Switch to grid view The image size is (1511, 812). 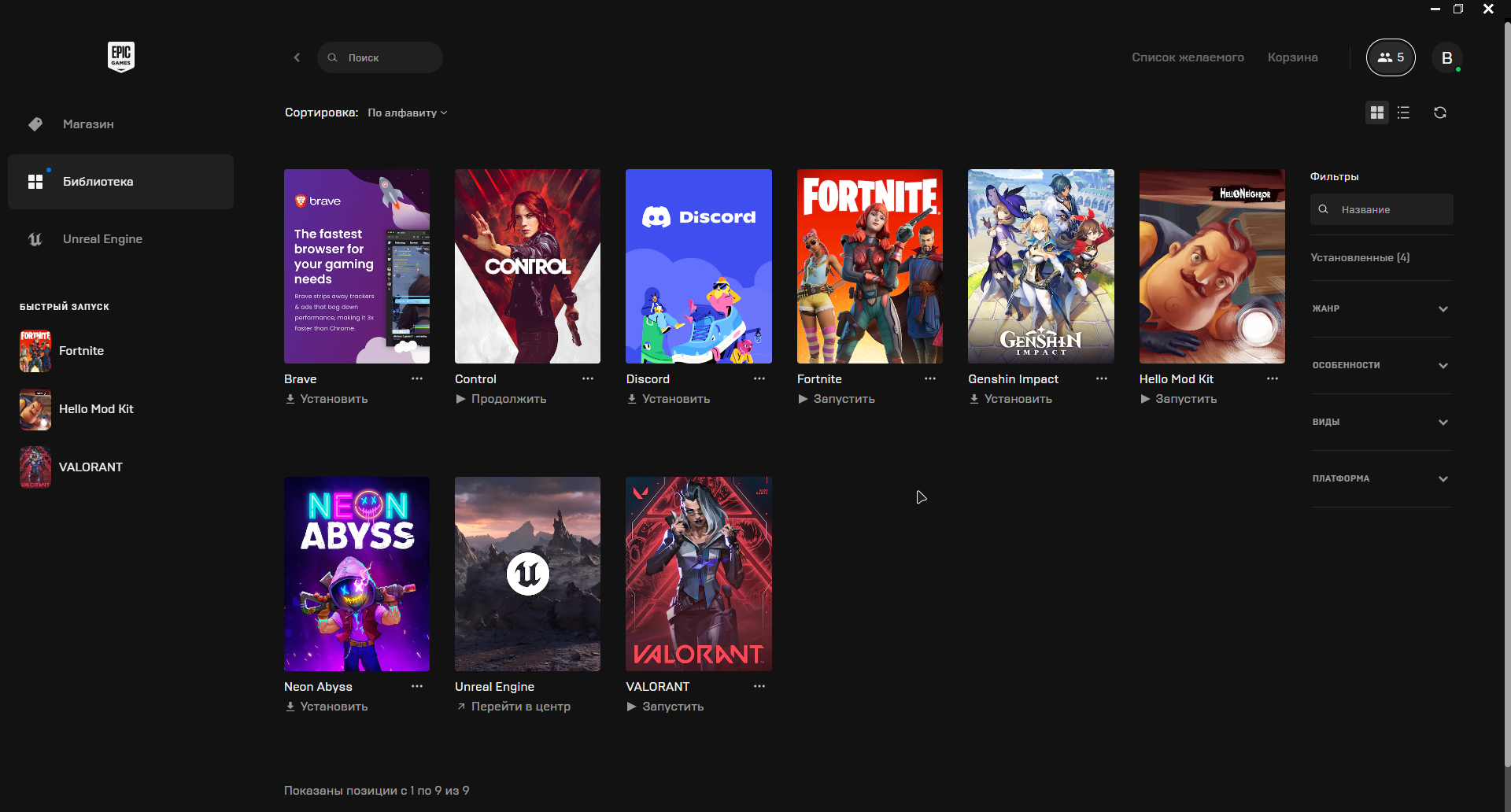coord(1377,113)
